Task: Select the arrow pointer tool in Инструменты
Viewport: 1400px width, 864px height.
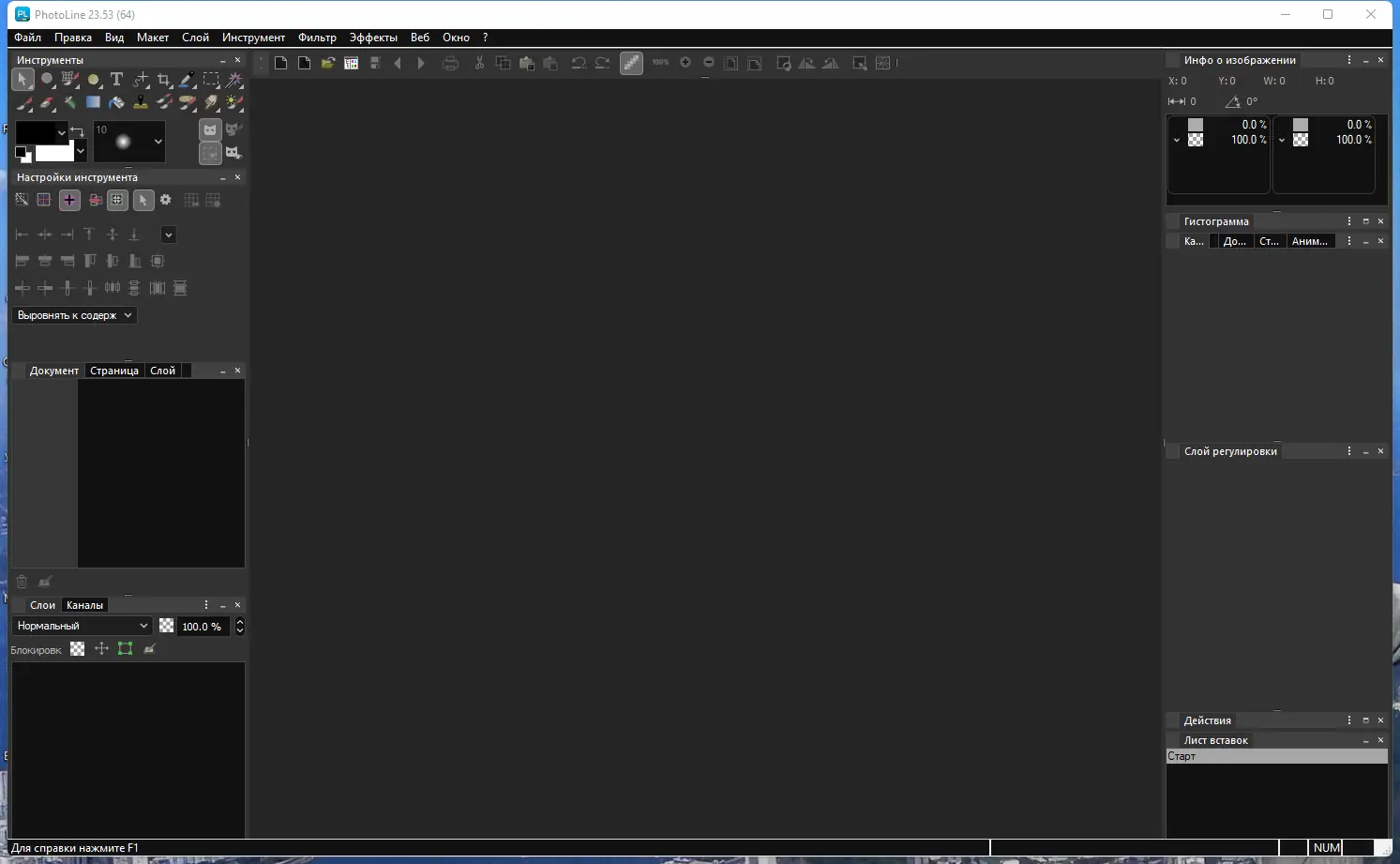Action: click(23, 80)
